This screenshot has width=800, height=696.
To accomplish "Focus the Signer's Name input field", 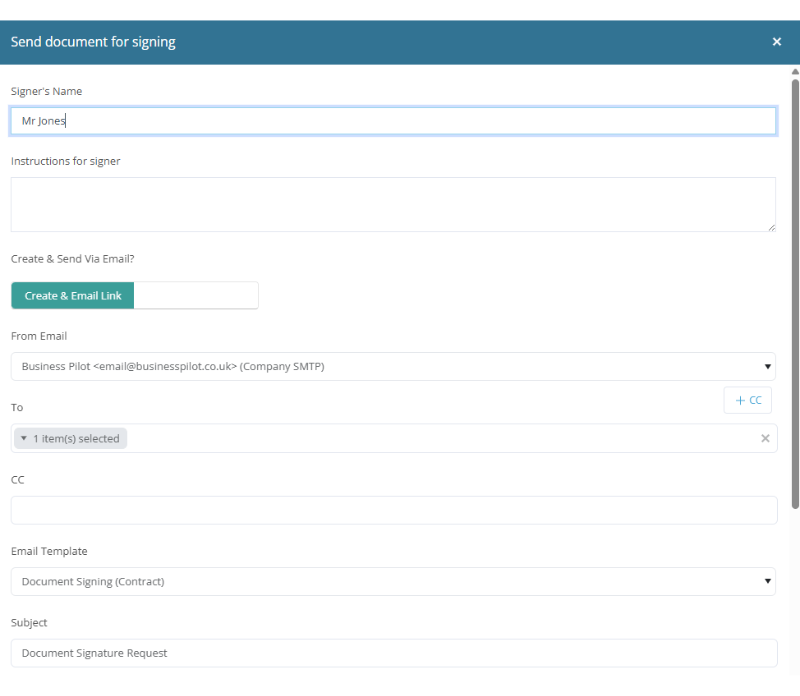I will click(x=393, y=121).
